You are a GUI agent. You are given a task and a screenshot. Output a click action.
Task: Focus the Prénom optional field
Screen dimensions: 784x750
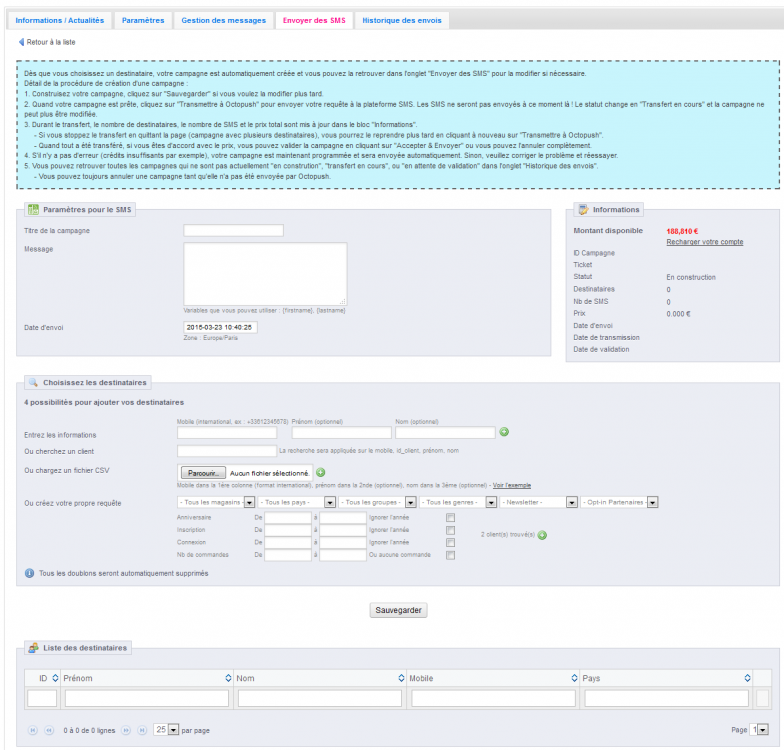pyautogui.click(x=342, y=432)
